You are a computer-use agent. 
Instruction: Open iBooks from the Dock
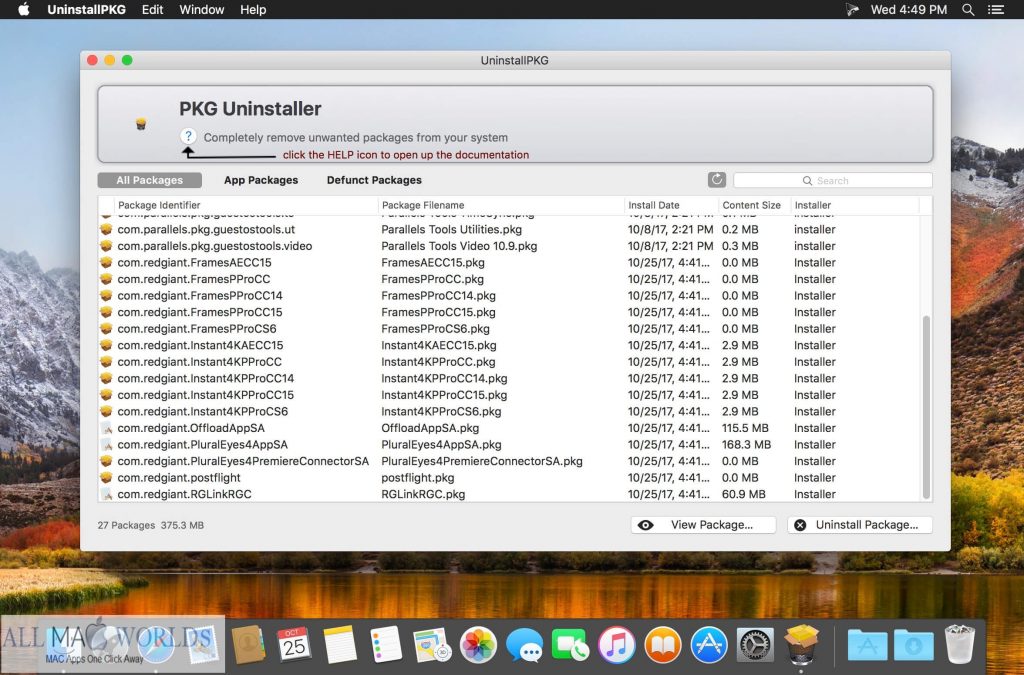click(663, 645)
